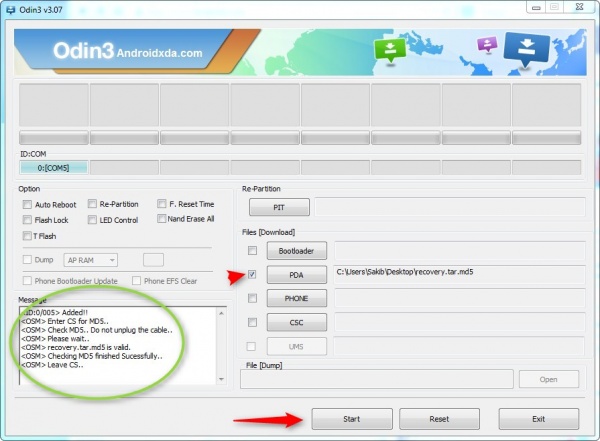Enable the Re-Partition option checkbox
Image resolution: width=600 pixels, height=441 pixels.
(92, 204)
